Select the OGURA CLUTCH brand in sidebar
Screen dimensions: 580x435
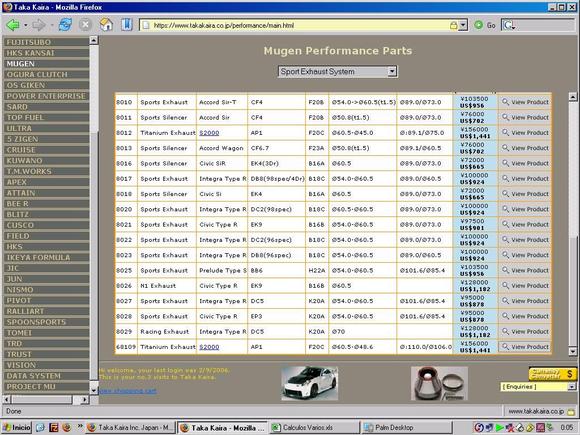pyautogui.click(x=46, y=74)
